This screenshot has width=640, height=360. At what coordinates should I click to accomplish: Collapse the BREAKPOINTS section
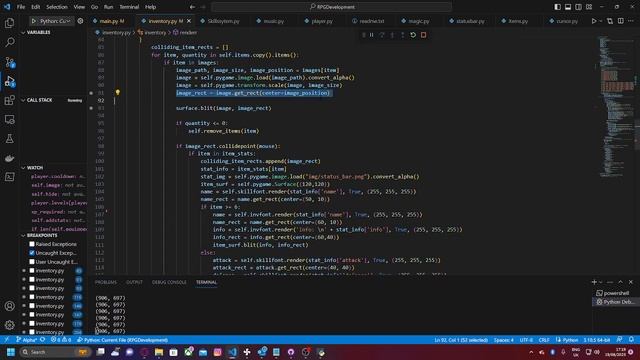[23, 236]
